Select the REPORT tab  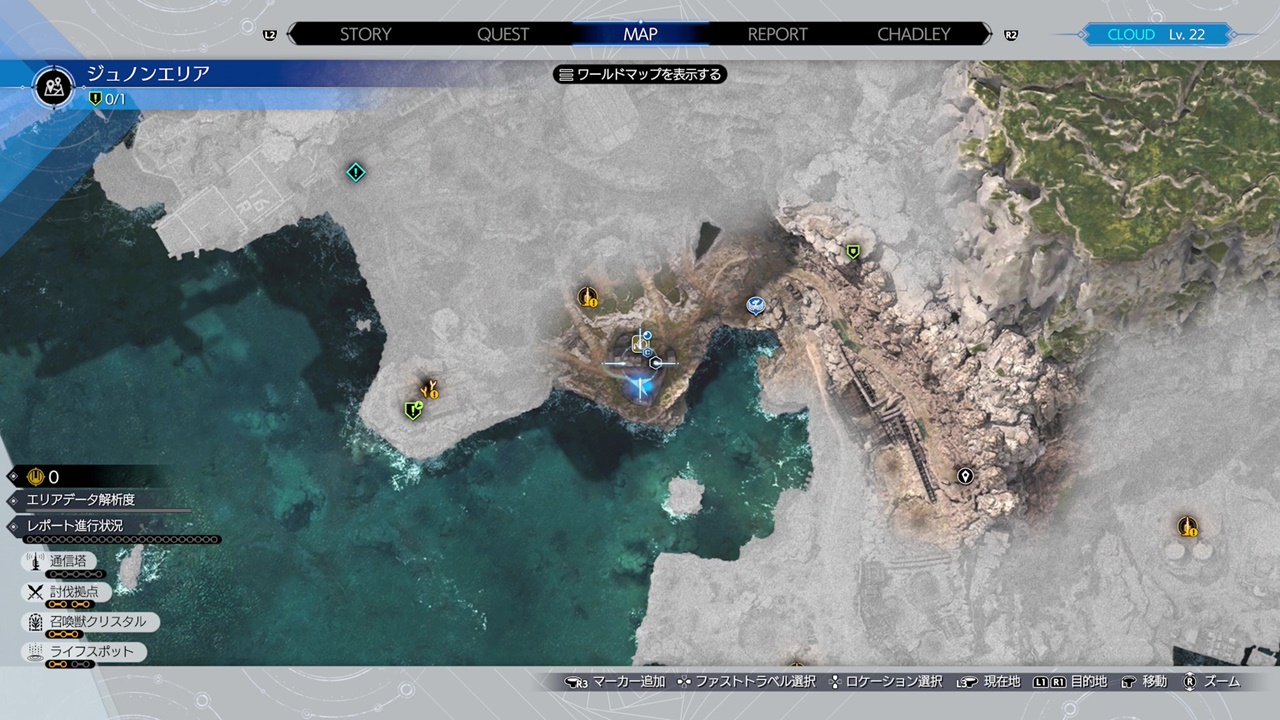(777, 34)
